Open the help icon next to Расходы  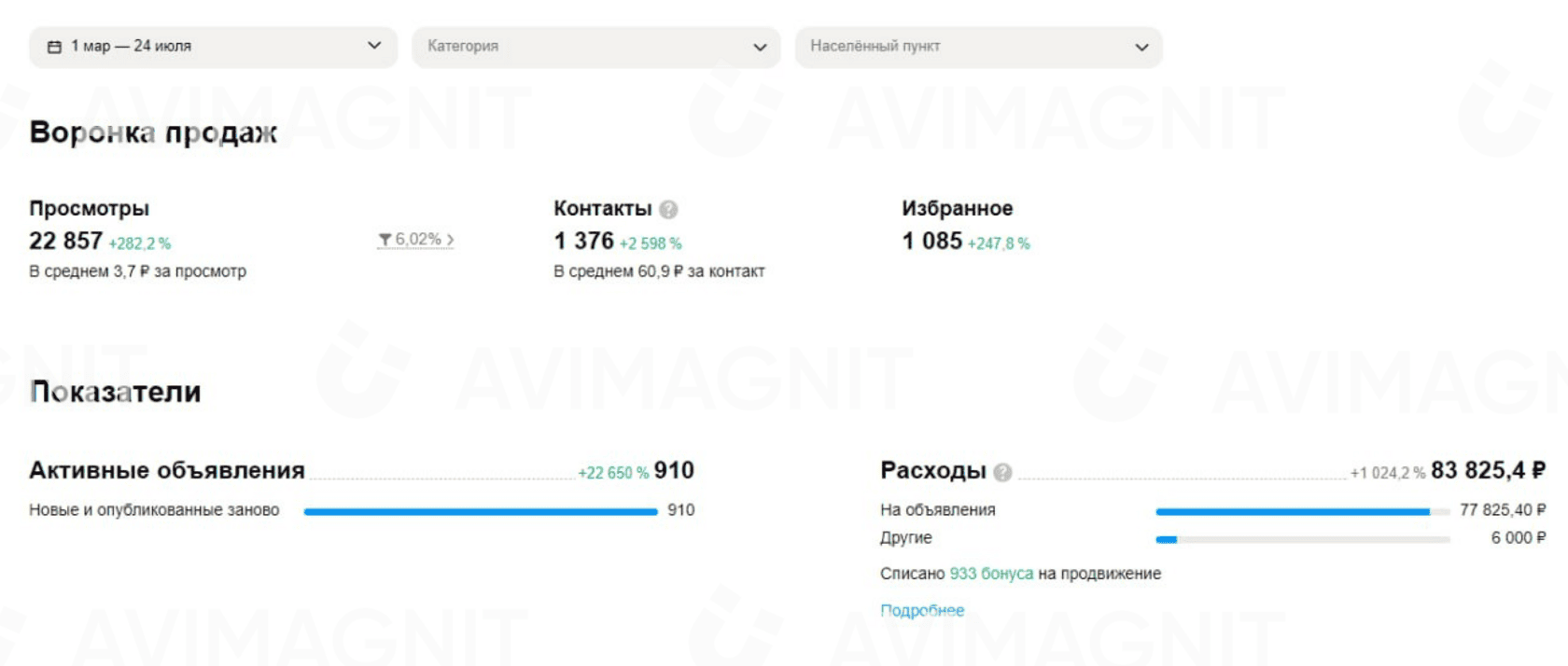(1003, 471)
